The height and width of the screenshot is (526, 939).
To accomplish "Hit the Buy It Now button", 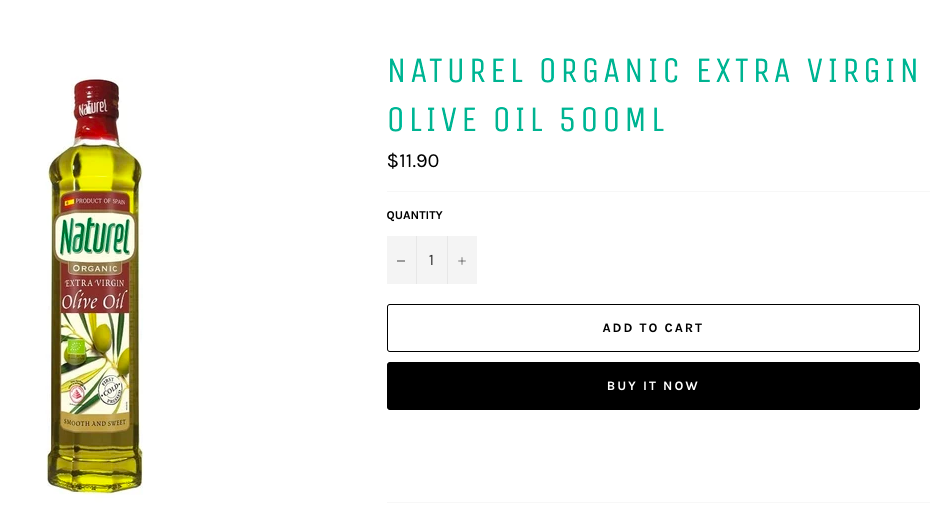I will click(x=653, y=386).
